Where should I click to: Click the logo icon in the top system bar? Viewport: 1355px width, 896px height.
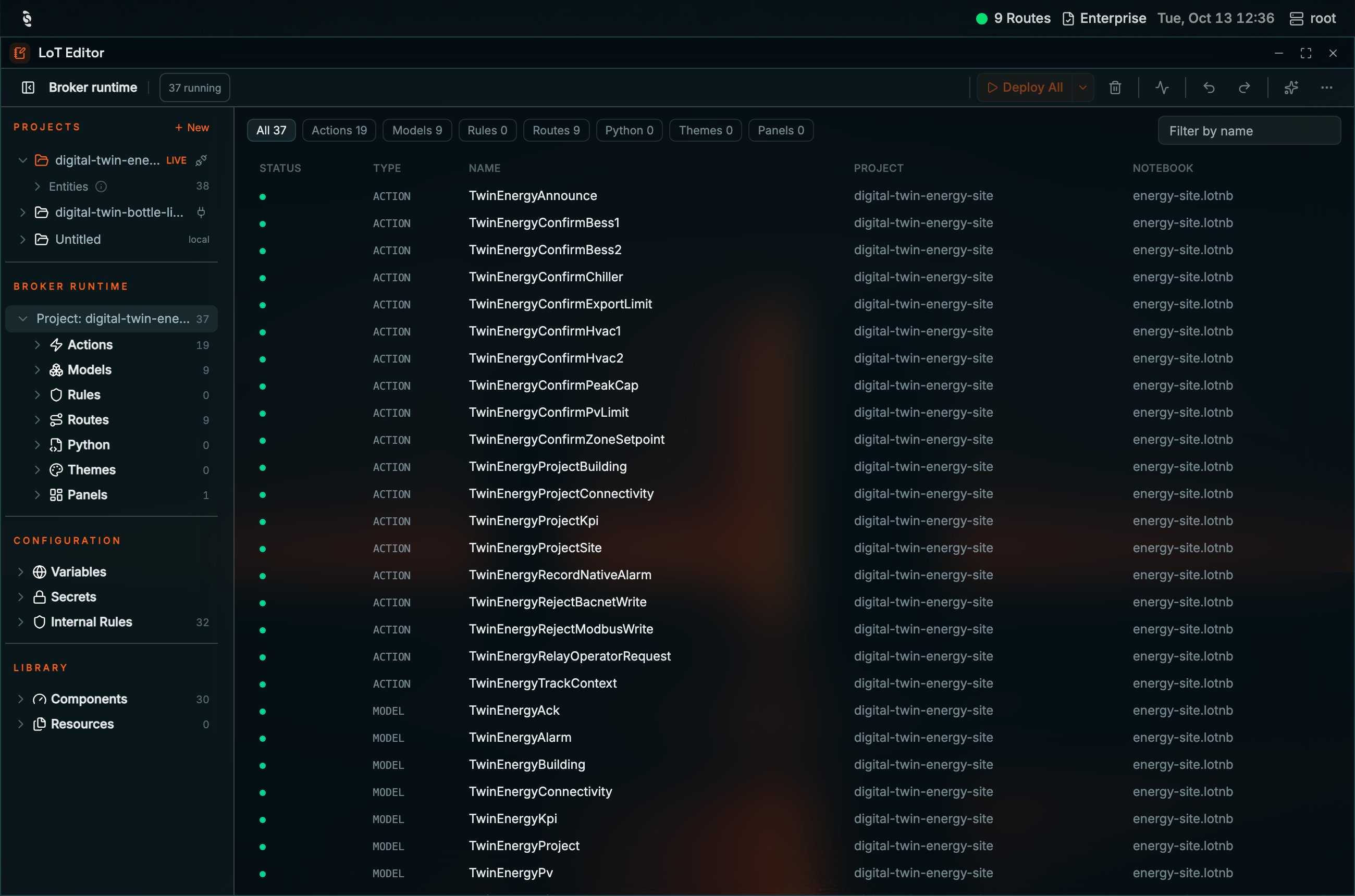pyautogui.click(x=26, y=18)
